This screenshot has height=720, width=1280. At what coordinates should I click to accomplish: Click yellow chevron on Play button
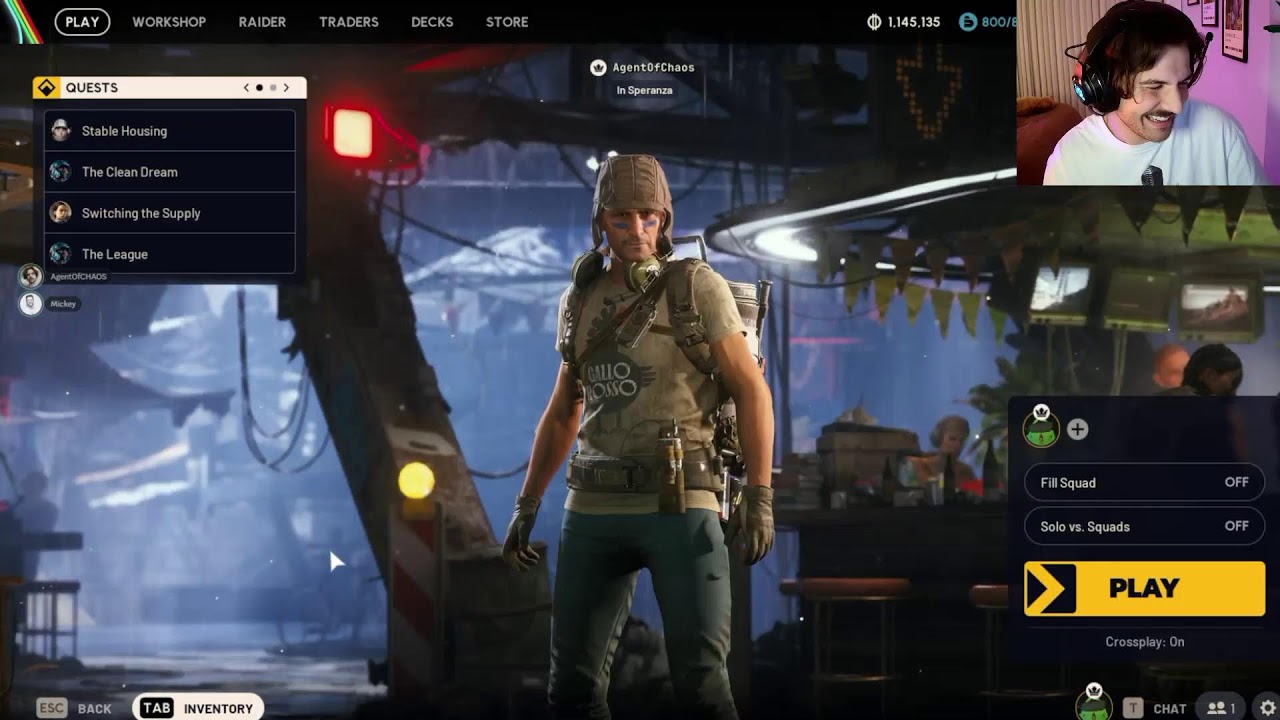coord(1050,588)
